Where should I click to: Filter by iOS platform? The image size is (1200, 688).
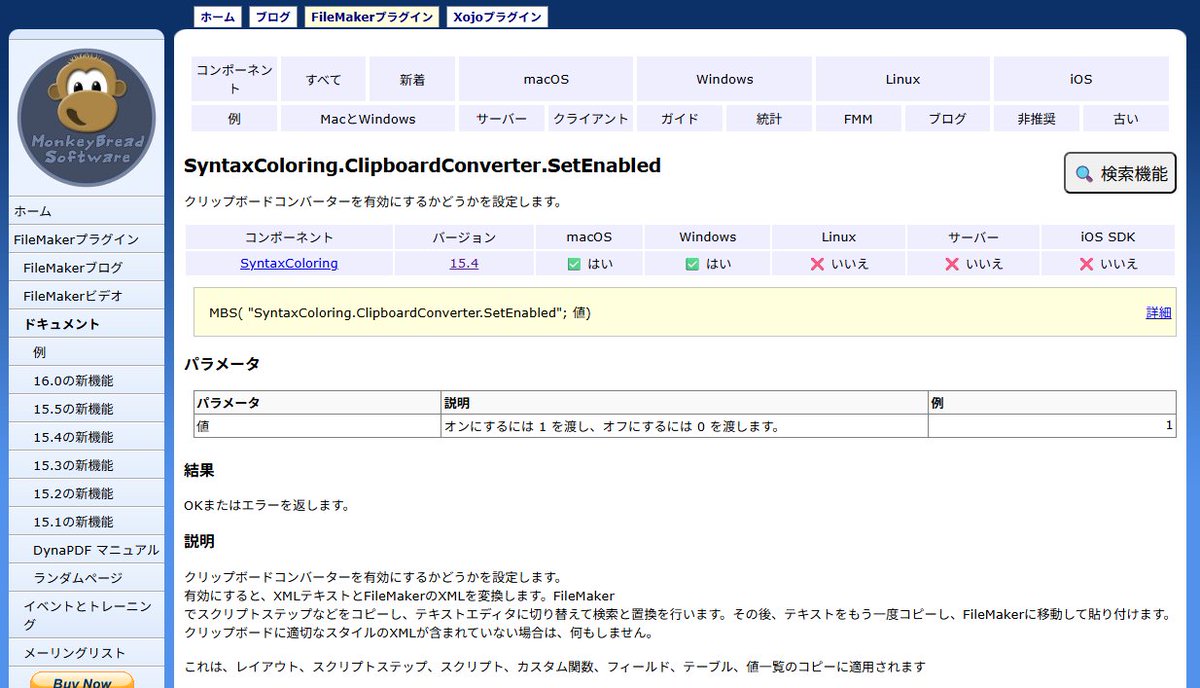point(1081,79)
